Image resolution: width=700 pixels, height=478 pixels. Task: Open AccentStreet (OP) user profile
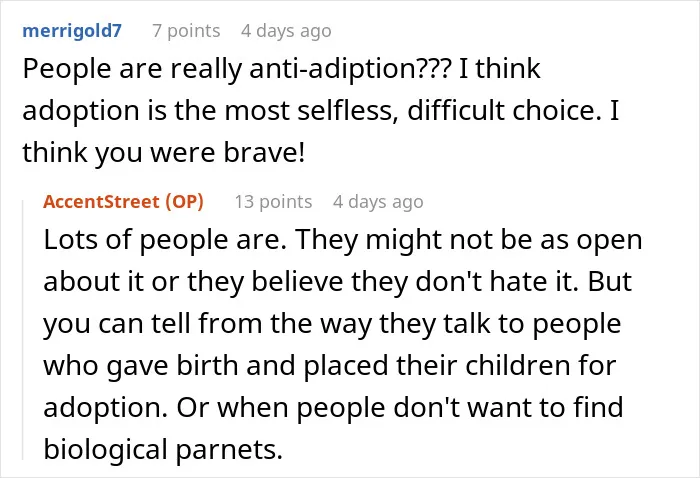tap(123, 202)
